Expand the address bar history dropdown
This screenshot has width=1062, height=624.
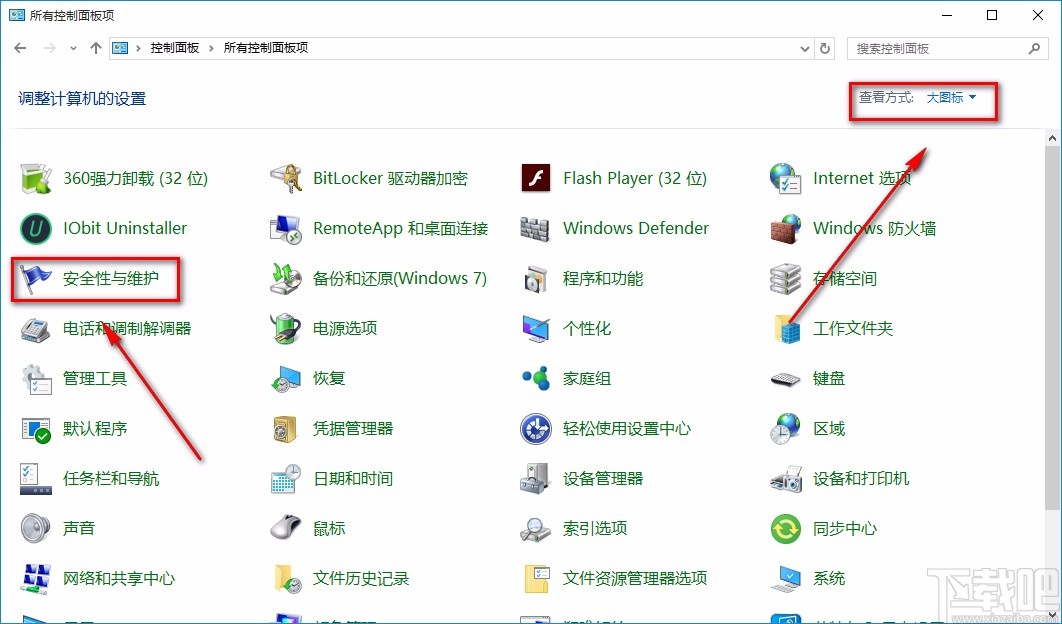(x=804, y=47)
